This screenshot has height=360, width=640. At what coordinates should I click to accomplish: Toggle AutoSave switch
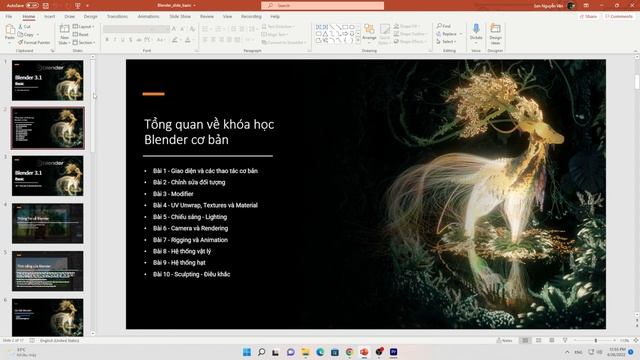click(32, 6)
